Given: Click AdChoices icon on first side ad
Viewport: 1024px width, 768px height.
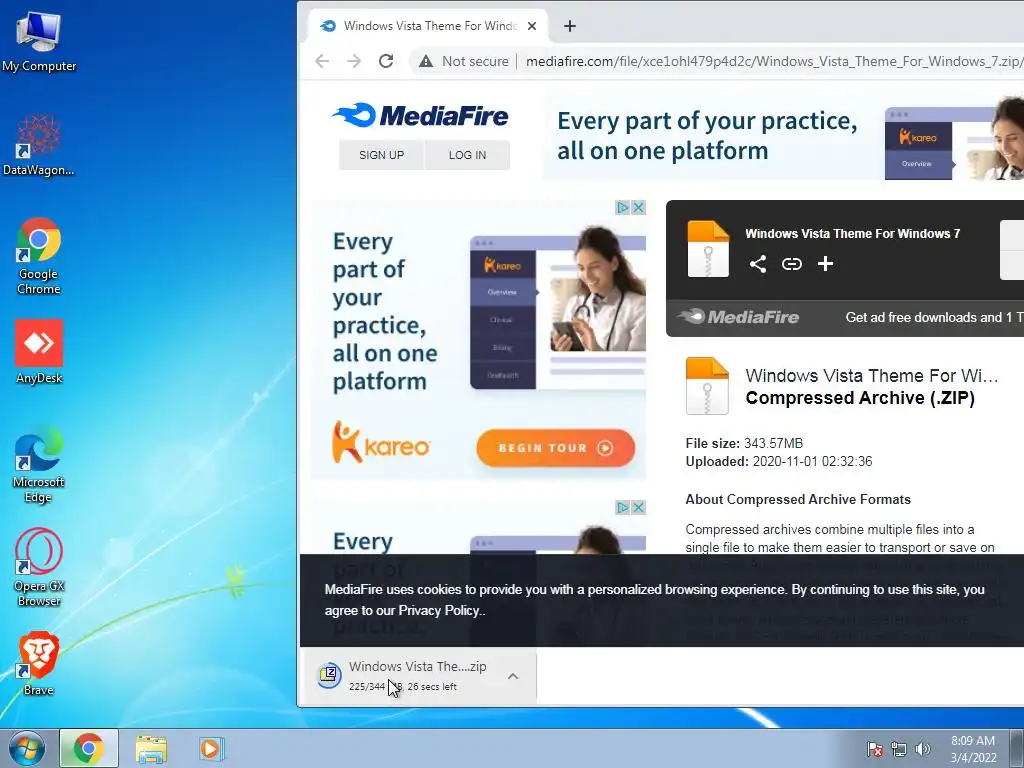Looking at the screenshot, I should [x=623, y=208].
